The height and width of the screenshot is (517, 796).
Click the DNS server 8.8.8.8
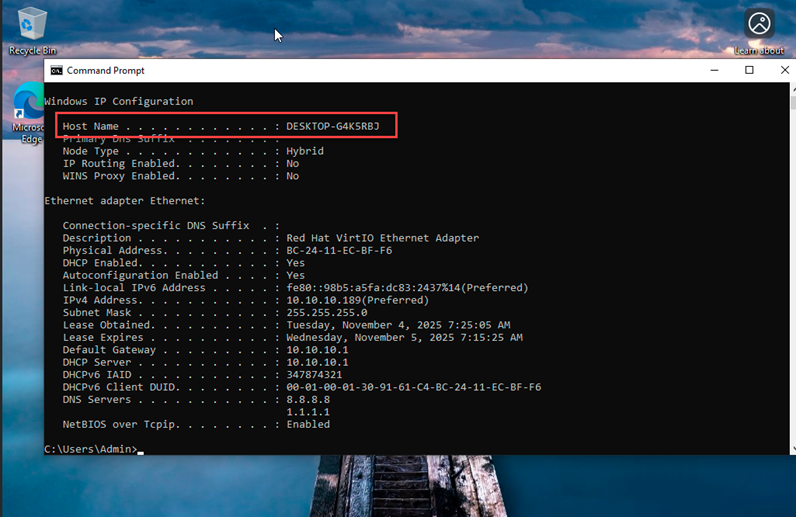click(x=308, y=400)
